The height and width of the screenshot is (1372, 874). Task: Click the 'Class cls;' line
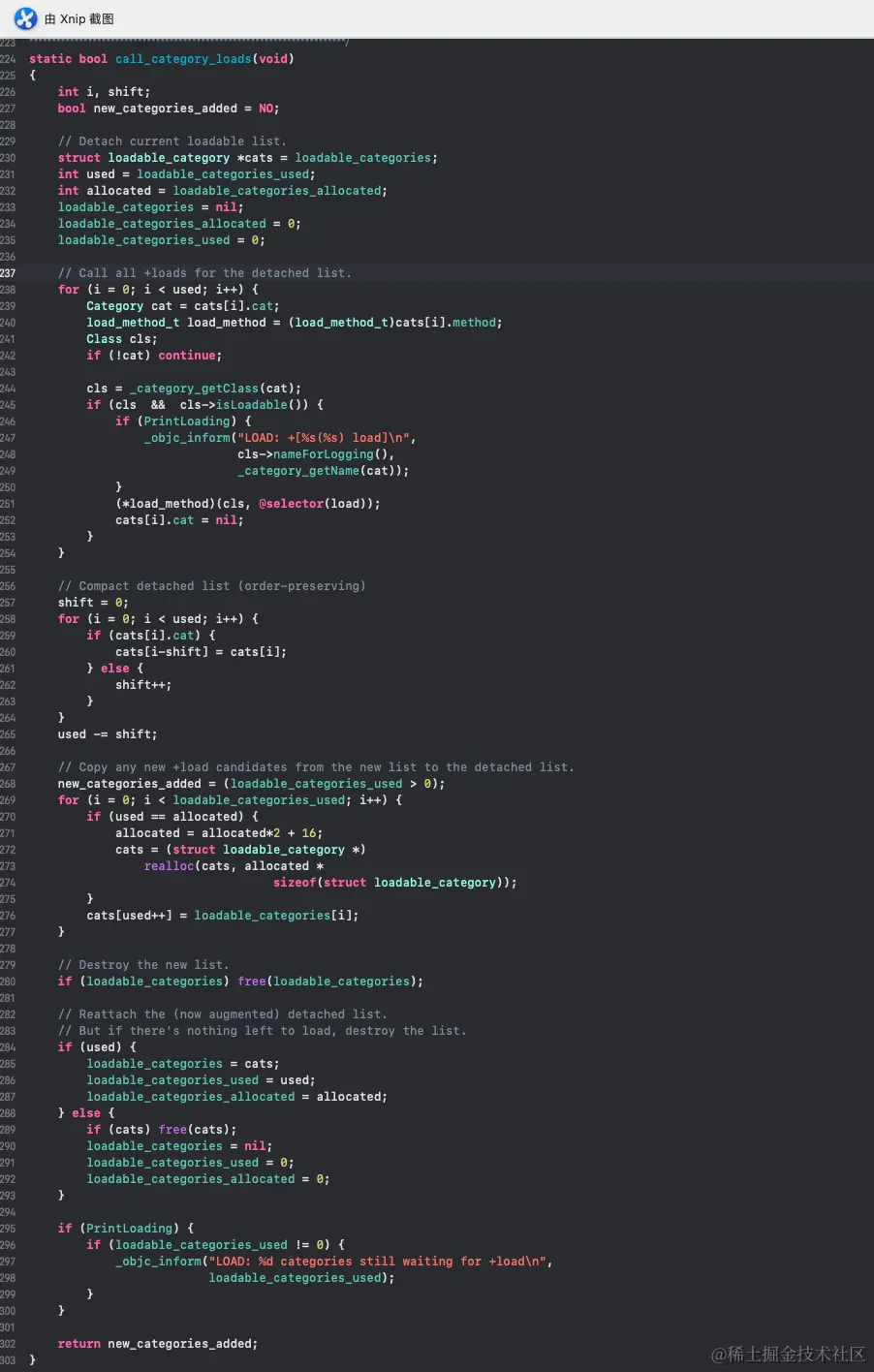click(x=122, y=339)
